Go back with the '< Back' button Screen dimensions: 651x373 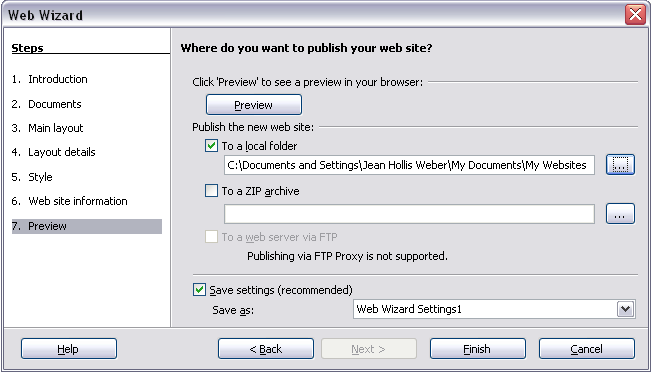(266, 349)
